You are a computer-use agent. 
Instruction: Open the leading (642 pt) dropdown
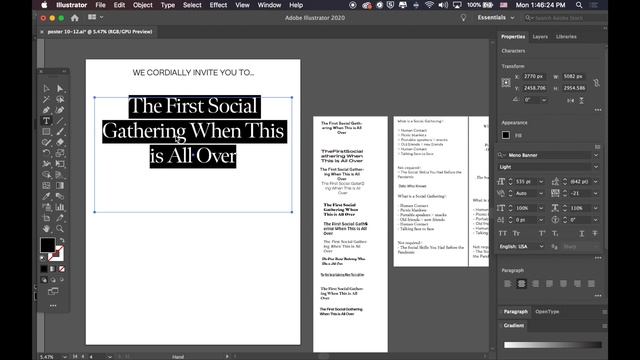click(x=596, y=182)
